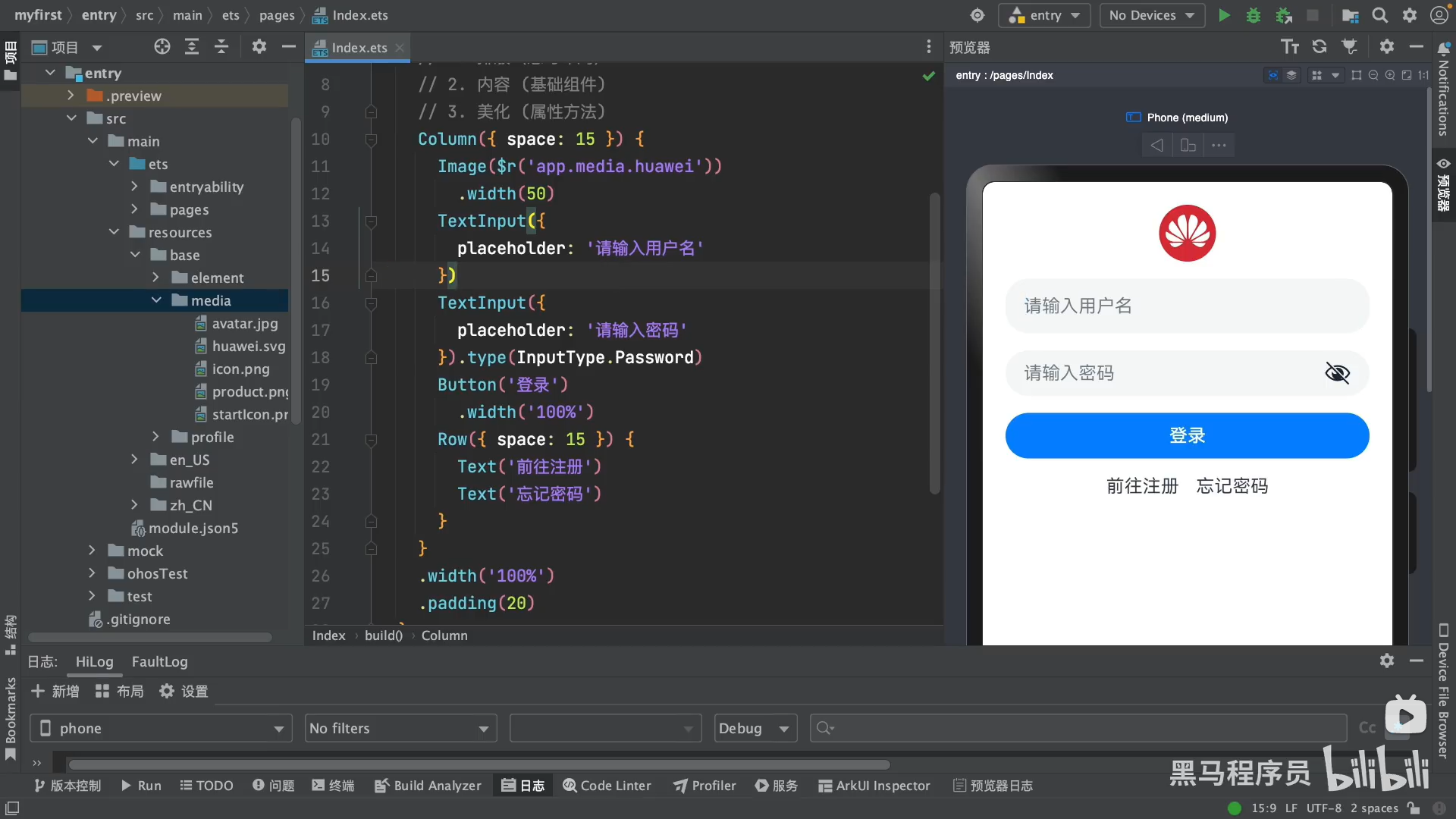
Task: Click 前往注册 text in preview
Action: pyautogui.click(x=1142, y=486)
